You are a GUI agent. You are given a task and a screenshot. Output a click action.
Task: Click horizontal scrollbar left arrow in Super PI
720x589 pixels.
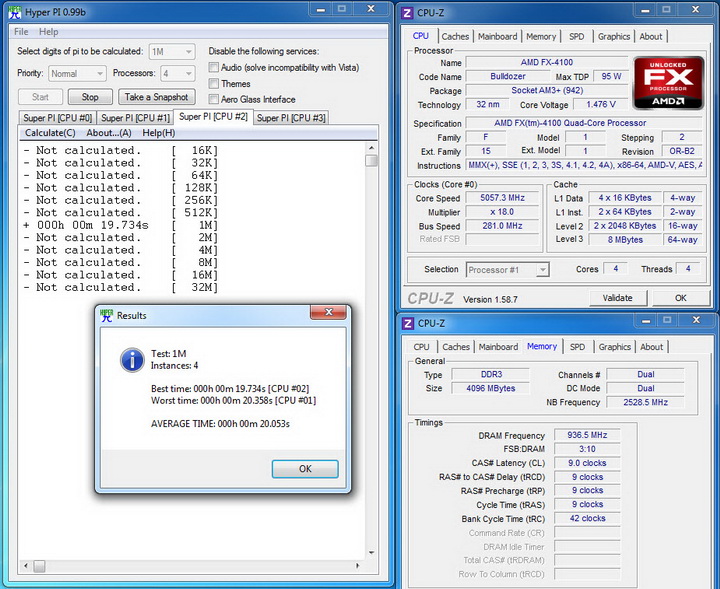[x=26, y=566]
